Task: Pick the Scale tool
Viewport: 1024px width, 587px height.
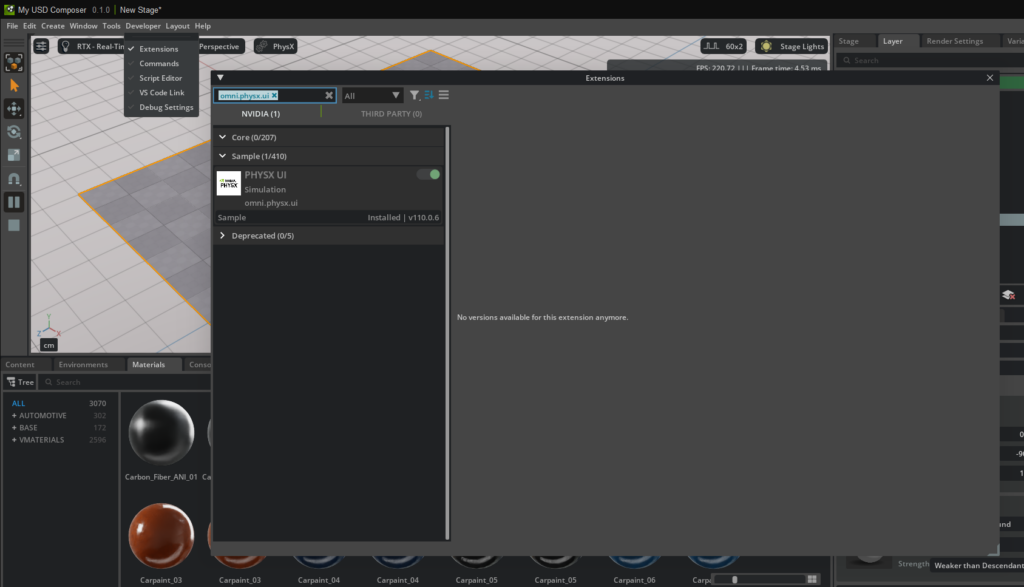Action: click(x=14, y=155)
